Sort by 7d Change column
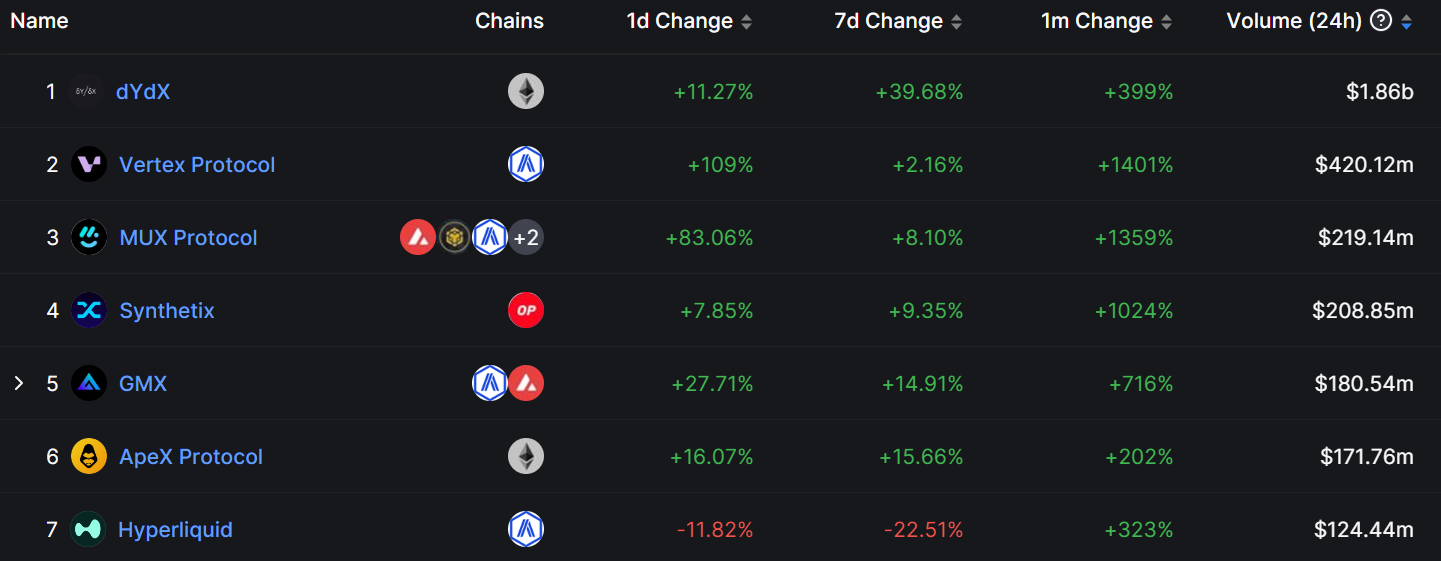Viewport: 1441px width, 561px height. tap(956, 22)
